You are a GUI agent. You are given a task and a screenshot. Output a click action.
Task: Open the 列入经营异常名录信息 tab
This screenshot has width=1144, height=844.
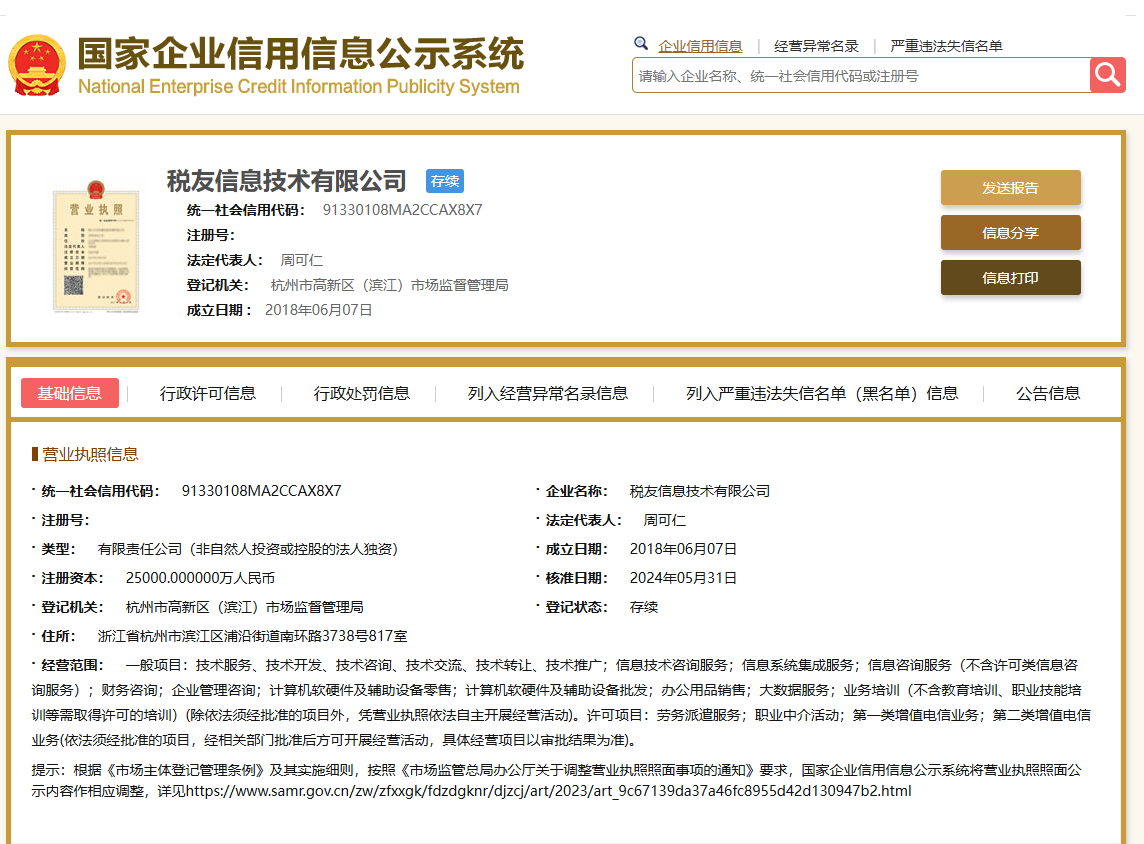(x=548, y=394)
